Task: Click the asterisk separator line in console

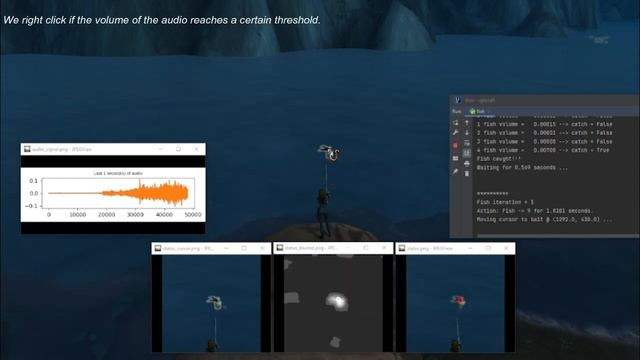Action: (492, 193)
